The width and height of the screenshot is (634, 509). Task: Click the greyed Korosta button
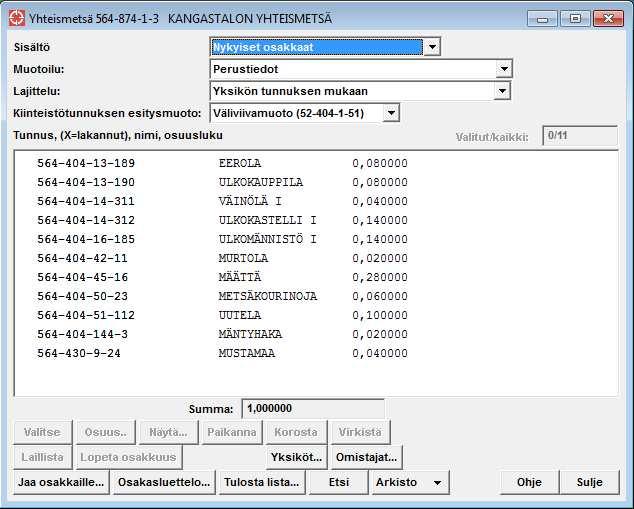pos(296,432)
